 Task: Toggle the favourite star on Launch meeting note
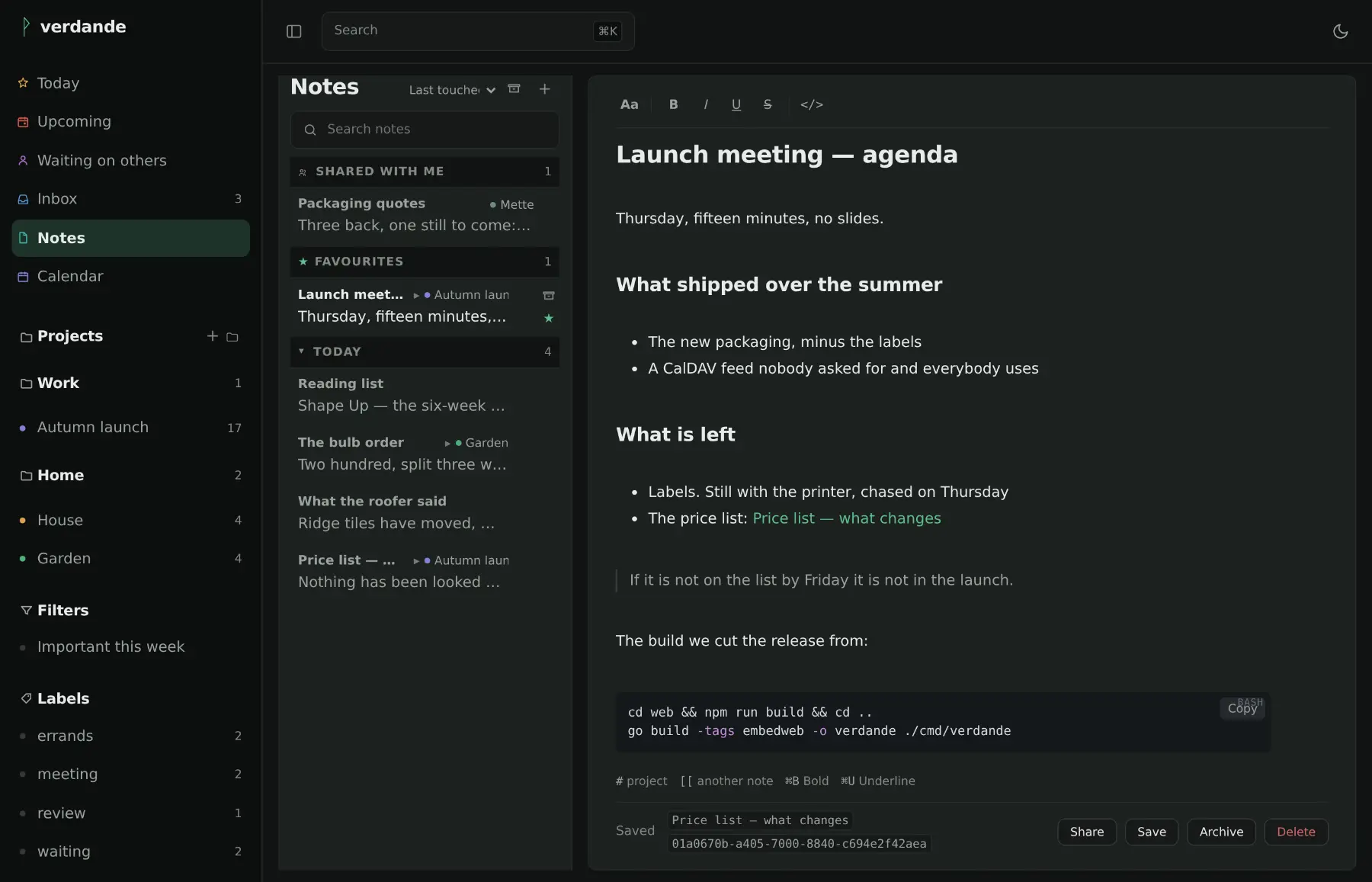(x=548, y=318)
